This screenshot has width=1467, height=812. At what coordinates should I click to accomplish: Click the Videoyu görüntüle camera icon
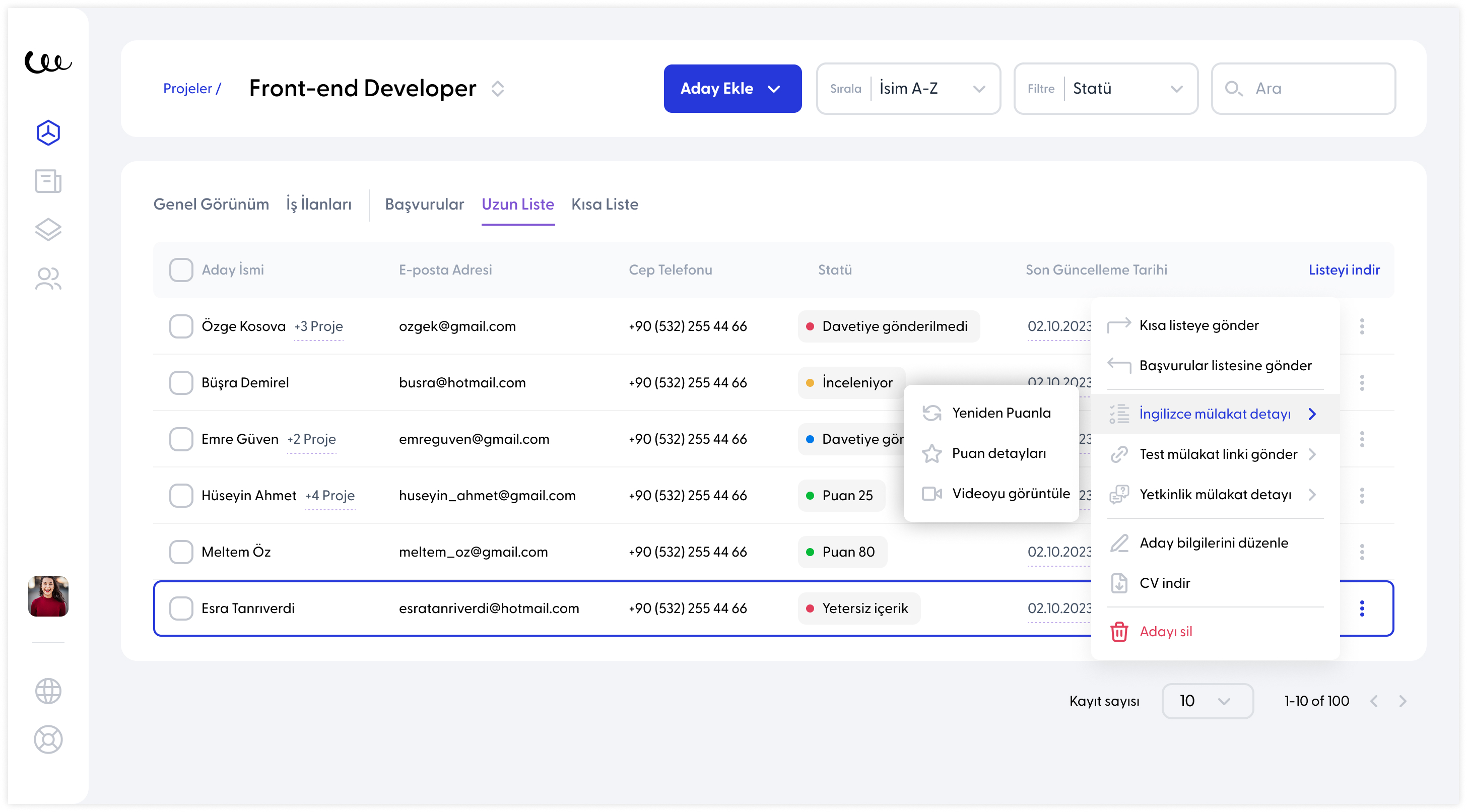pos(931,493)
